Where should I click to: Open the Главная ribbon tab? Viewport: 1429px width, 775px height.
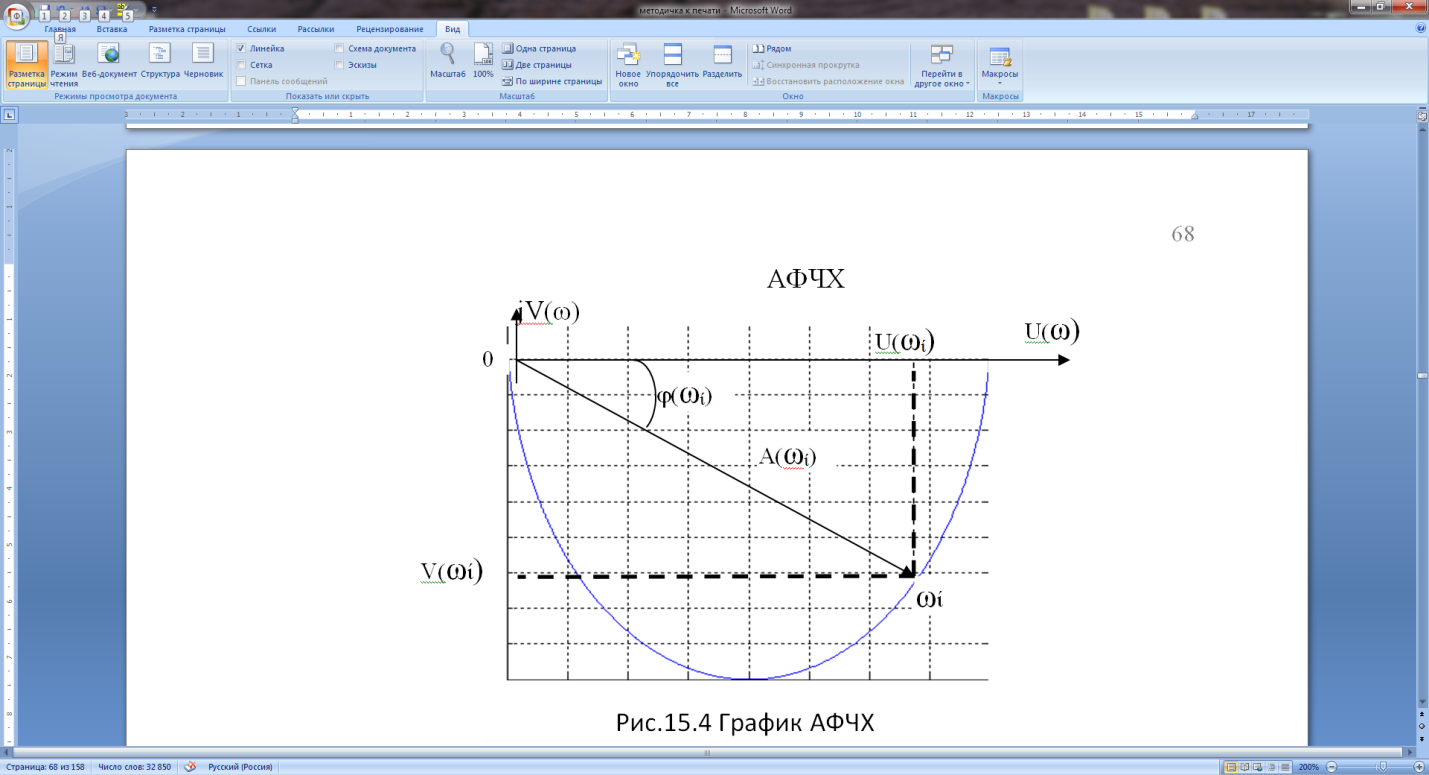[x=60, y=29]
